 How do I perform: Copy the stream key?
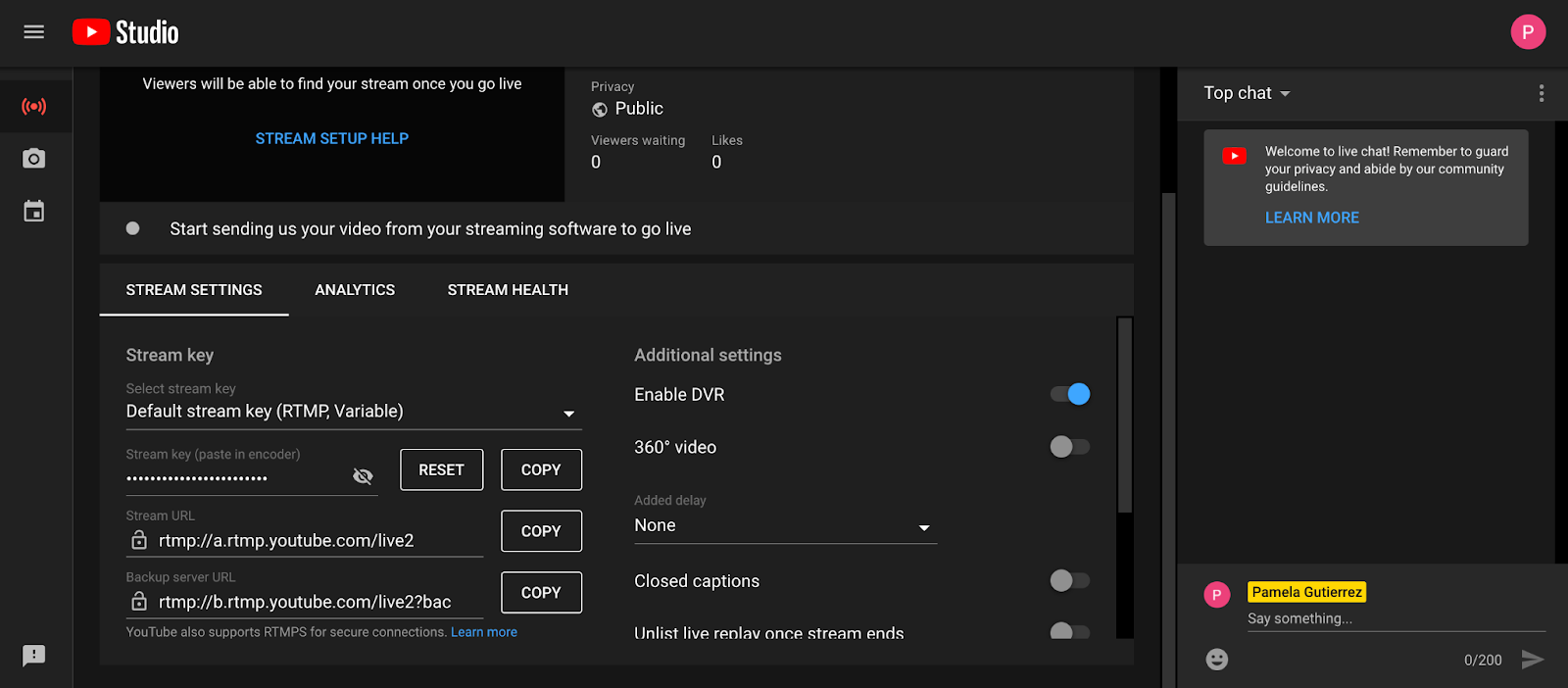(x=541, y=469)
